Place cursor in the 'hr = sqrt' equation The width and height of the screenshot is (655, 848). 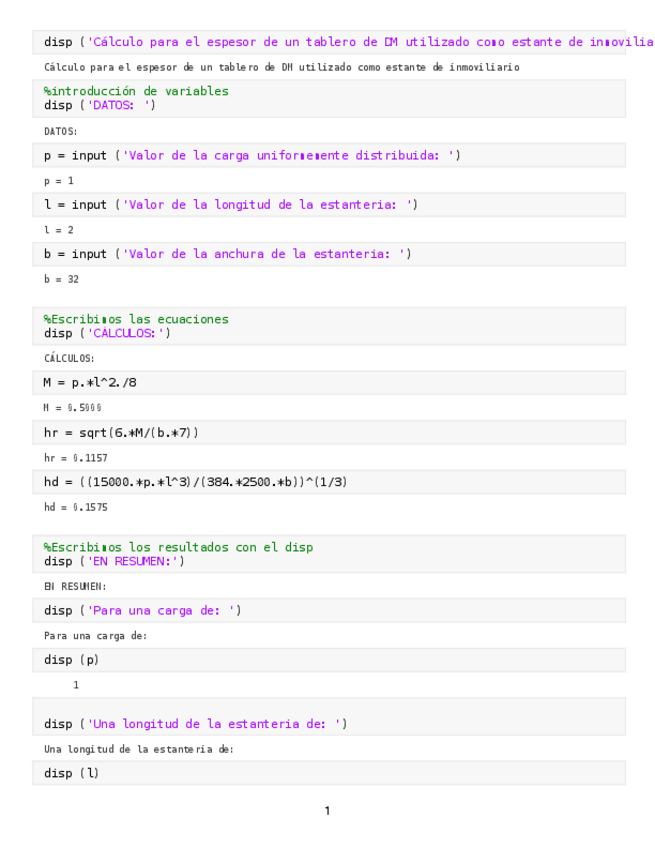[x=121, y=432]
